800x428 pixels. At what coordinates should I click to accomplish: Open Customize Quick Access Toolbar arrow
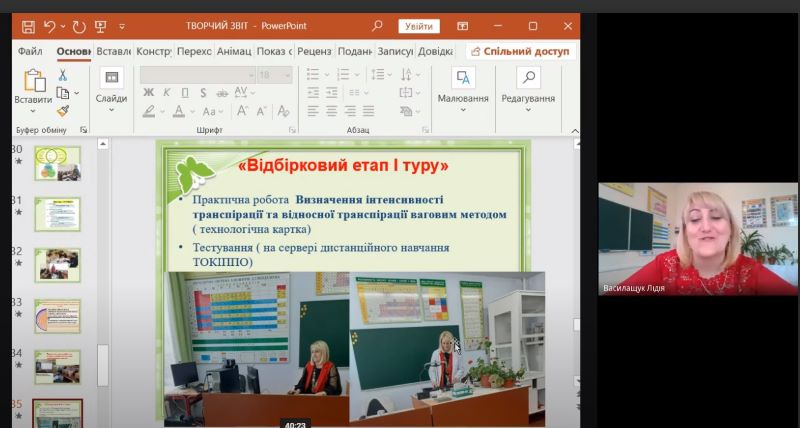tap(121, 27)
